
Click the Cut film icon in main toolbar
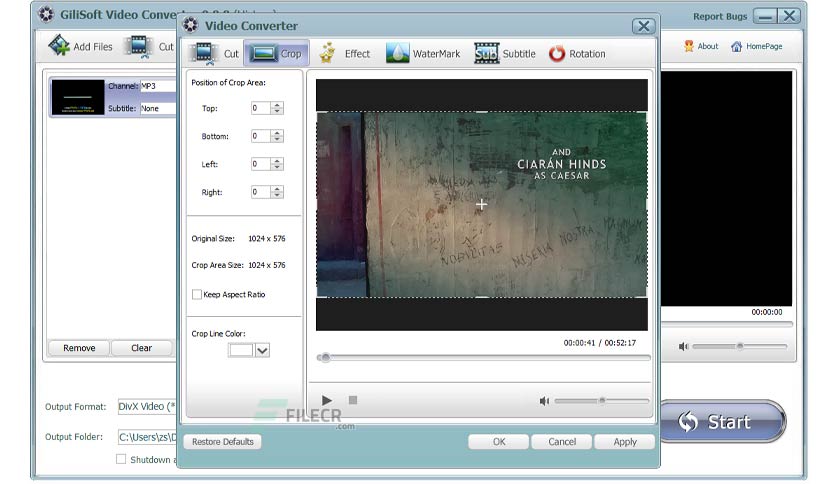(x=139, y=46)
